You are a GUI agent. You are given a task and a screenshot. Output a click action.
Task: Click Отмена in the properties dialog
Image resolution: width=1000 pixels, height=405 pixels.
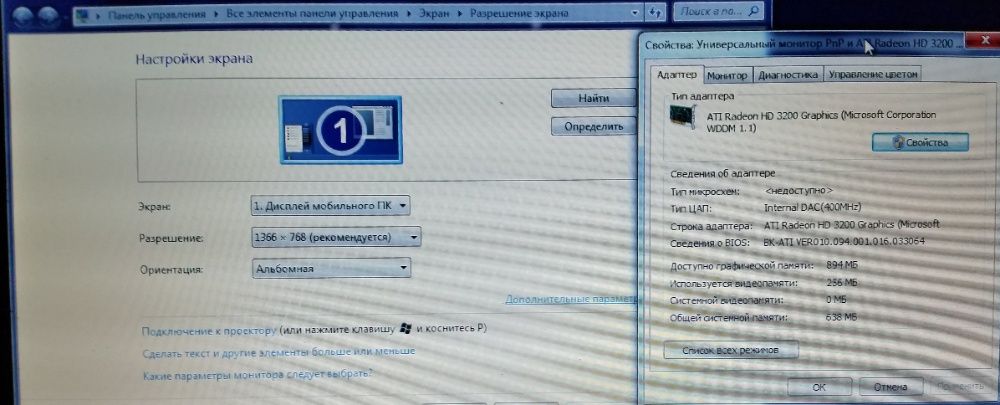[890, 387]
